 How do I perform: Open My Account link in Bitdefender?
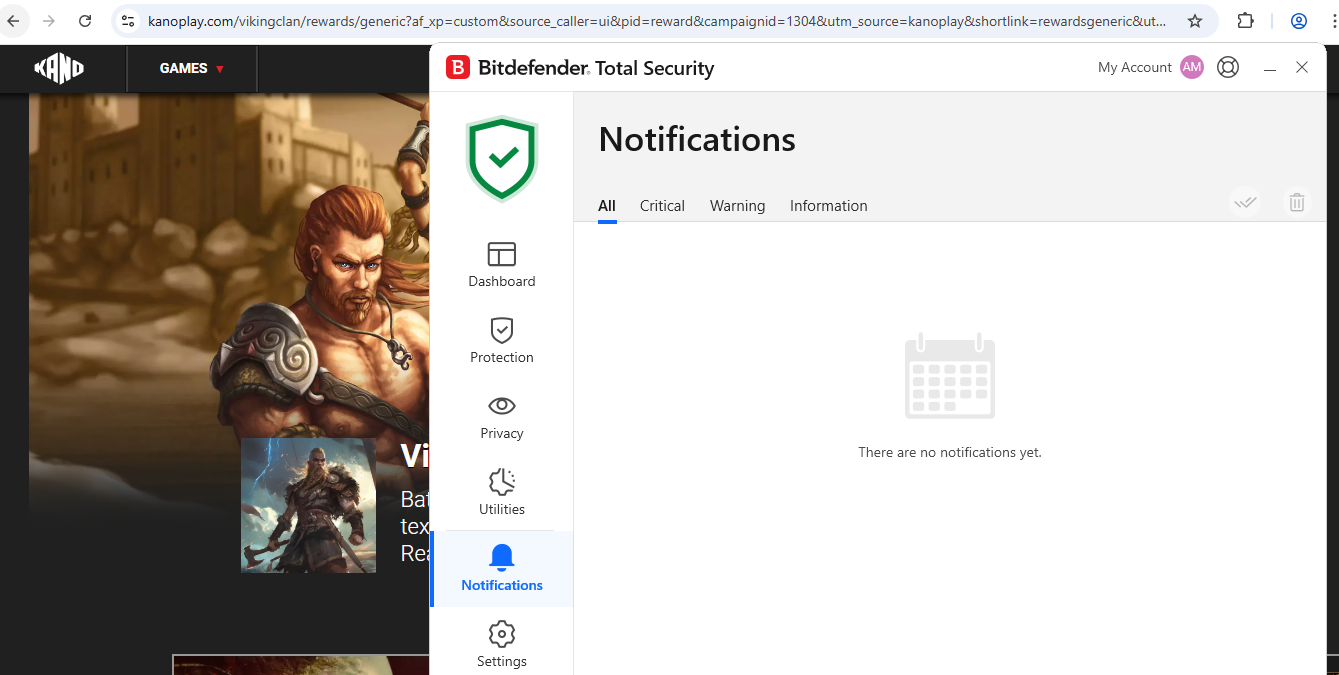pos(1135,67)
